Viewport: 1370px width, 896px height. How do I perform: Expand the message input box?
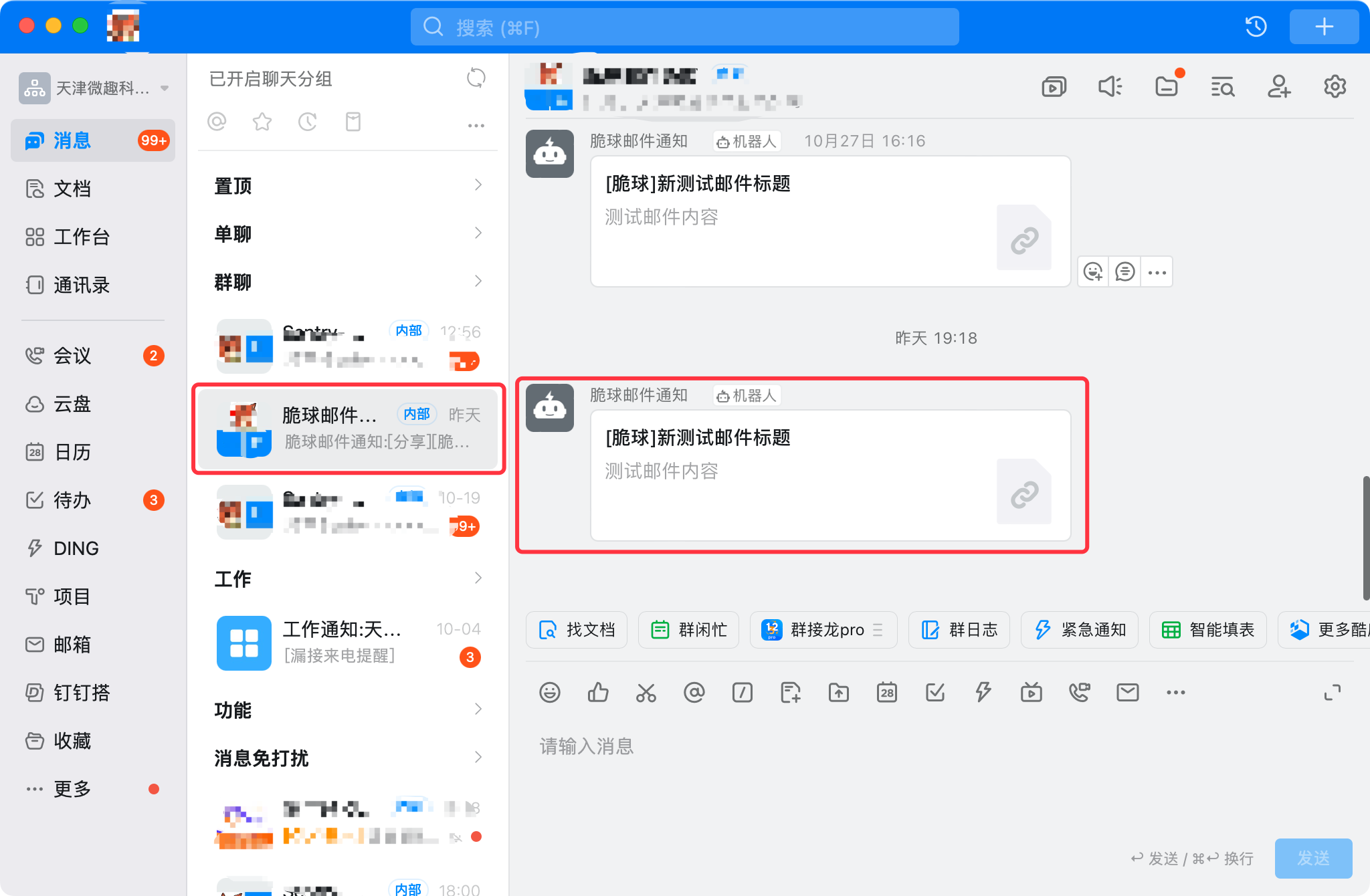click(x=1333, y=693)
